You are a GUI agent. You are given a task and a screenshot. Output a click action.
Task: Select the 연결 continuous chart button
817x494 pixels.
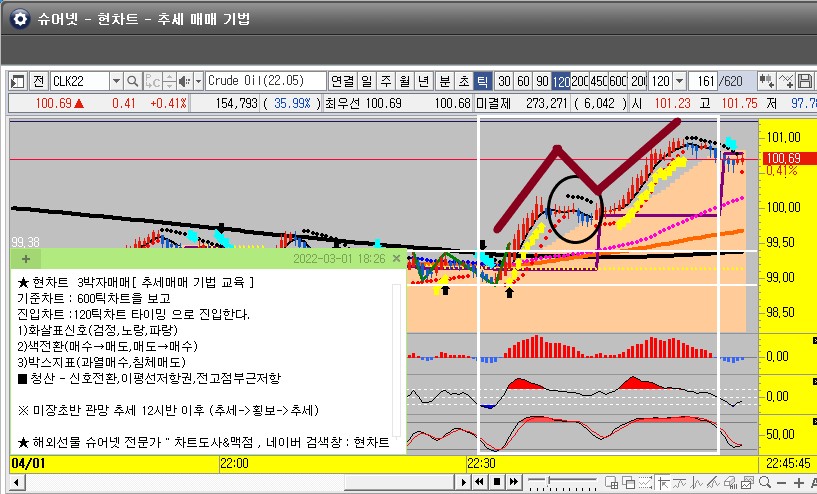coord(342,81)
